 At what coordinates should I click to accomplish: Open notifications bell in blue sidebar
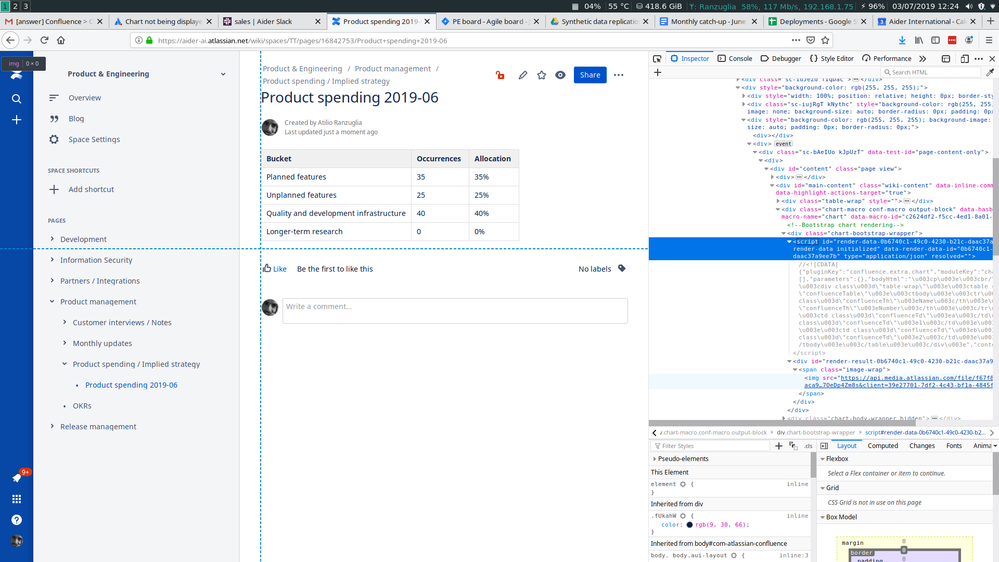pyautogui.click(x=17, y=478)
